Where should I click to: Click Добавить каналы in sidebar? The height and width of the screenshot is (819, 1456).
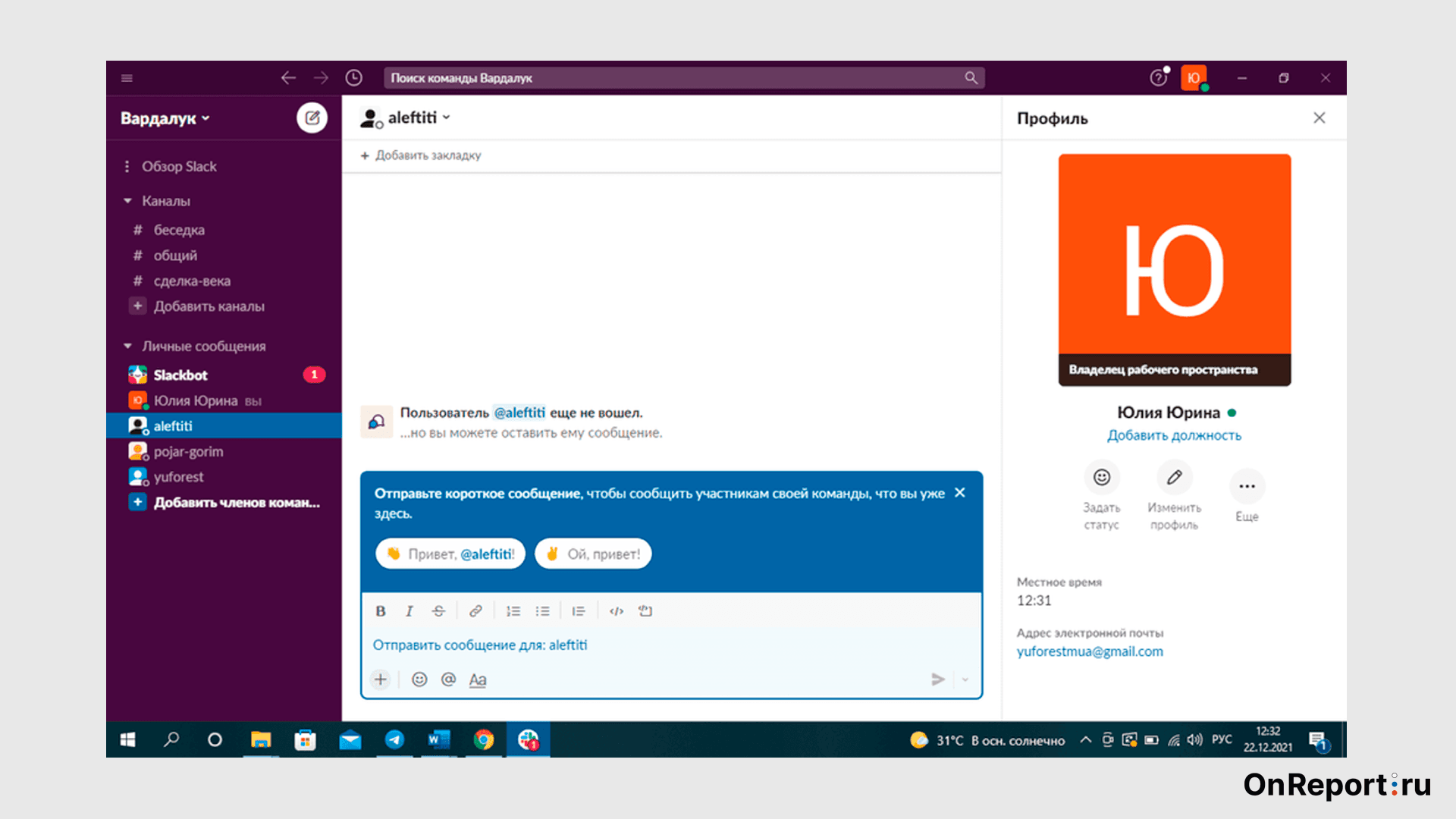tap(209, 306)
